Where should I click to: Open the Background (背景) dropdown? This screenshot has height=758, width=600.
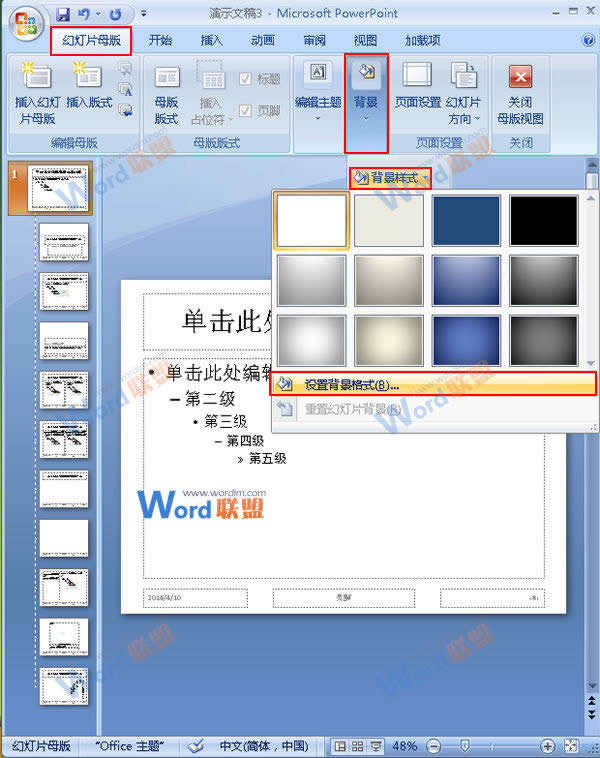point(366,103)
